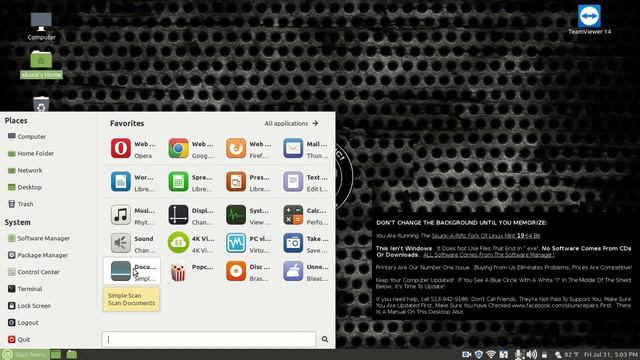
Task: Open Terminal from System list
Action: click(x=25, y=289)
